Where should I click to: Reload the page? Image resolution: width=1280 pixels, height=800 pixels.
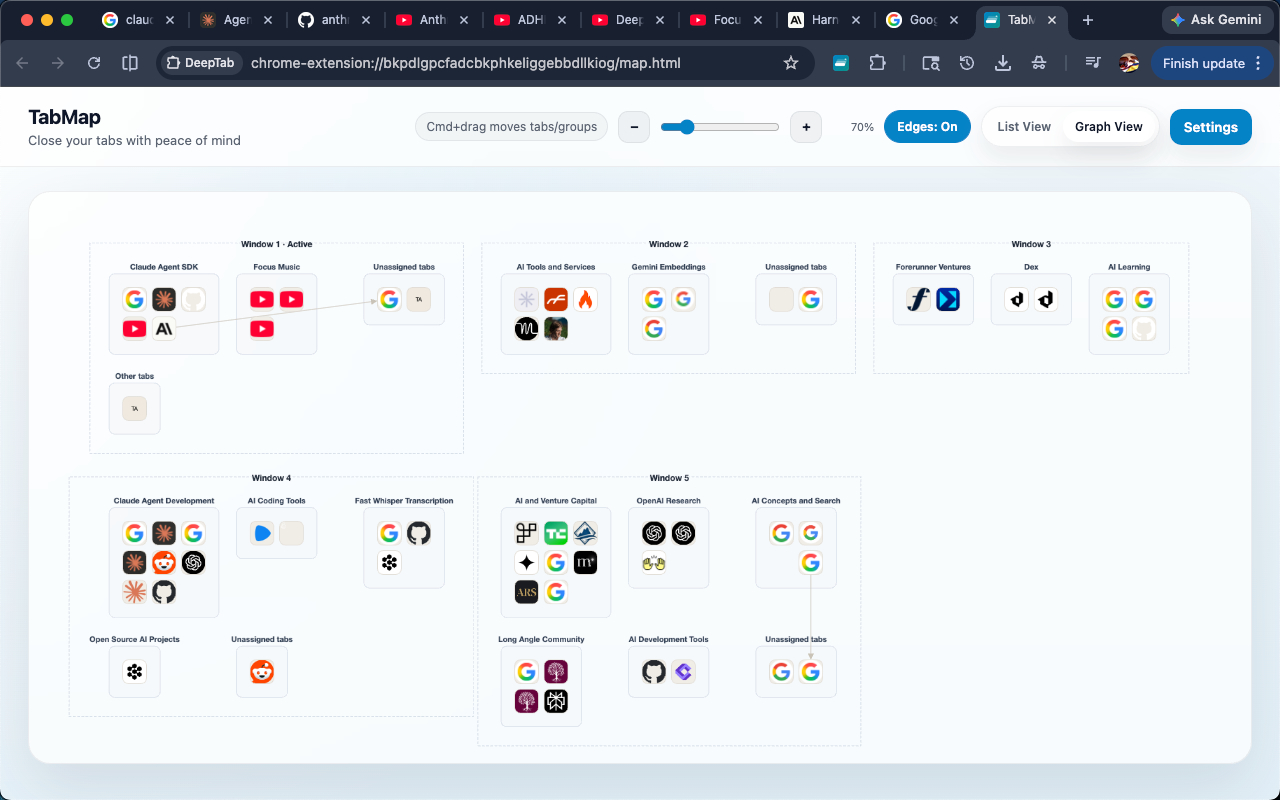[x=94, y=63]
